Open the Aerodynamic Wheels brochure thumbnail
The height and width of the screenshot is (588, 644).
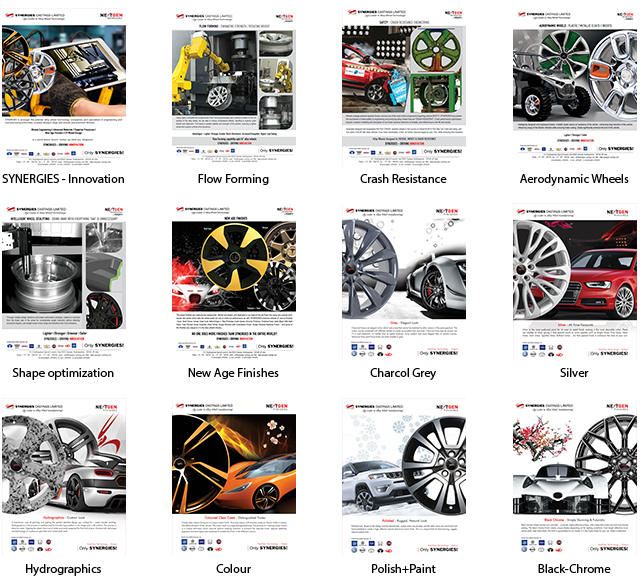pos(575,87)
